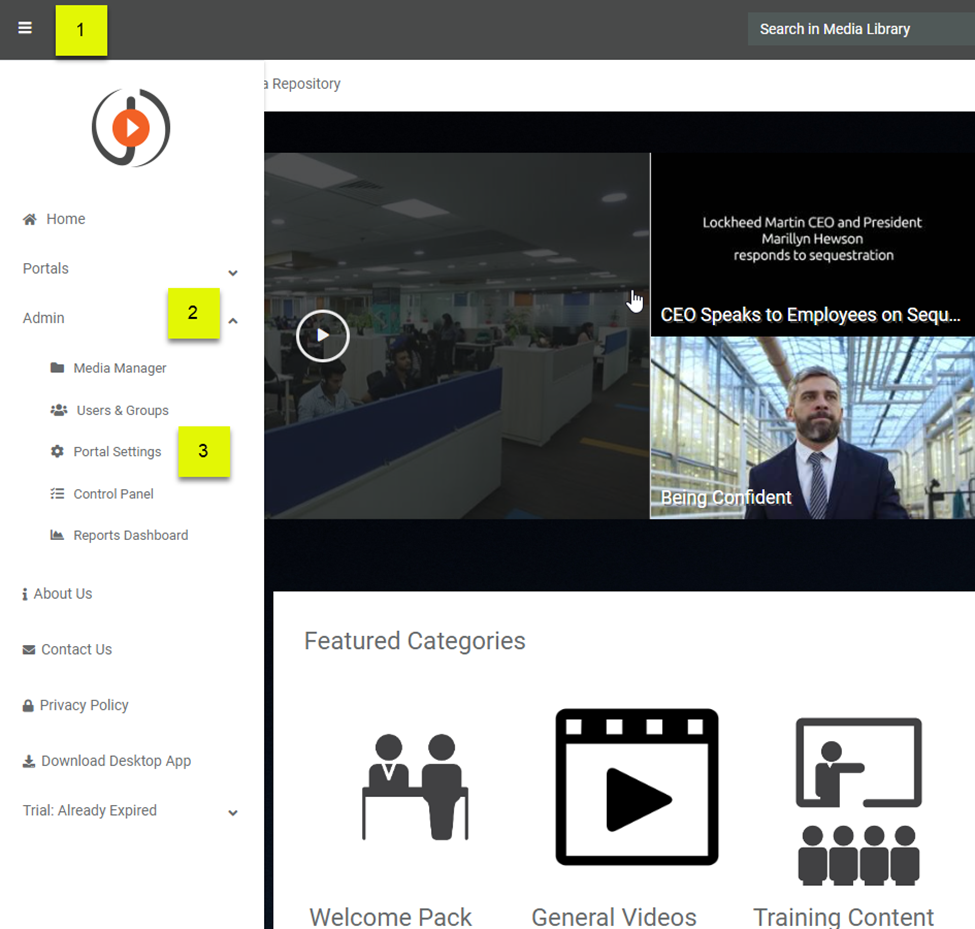Open the About Us link
Image resolution: width=975 pixels, height=929 pixels.
62,594
